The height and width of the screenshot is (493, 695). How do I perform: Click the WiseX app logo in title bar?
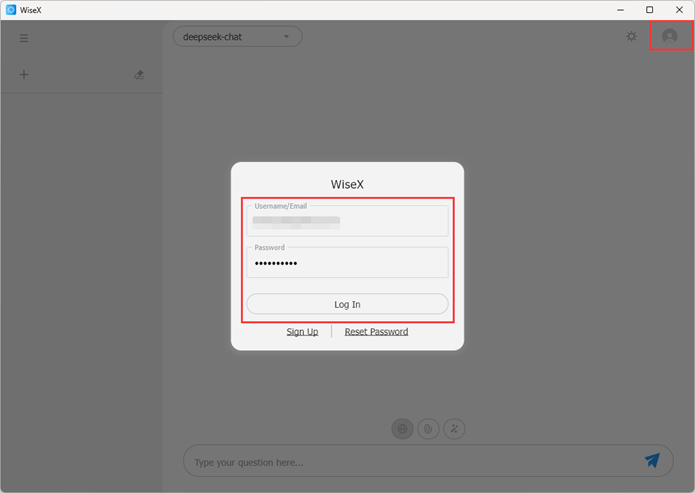click(11, 10)
